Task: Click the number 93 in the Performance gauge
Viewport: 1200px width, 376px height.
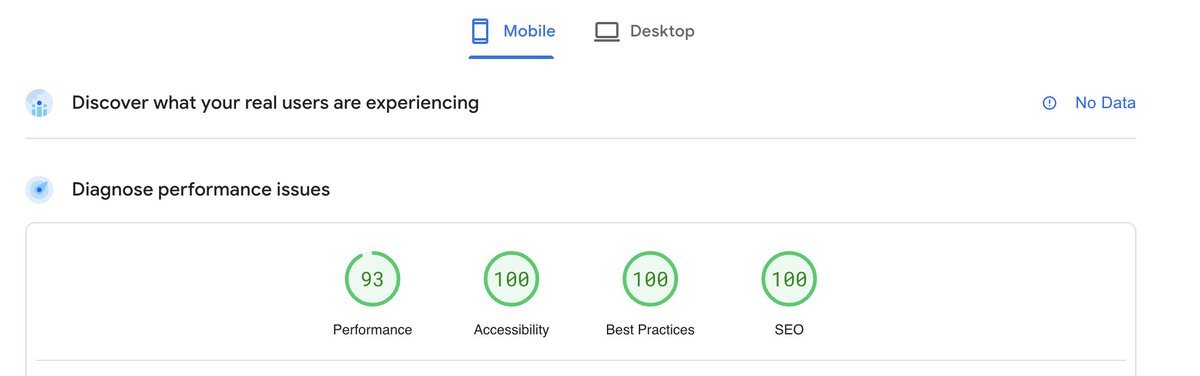Action: [372, 280]
